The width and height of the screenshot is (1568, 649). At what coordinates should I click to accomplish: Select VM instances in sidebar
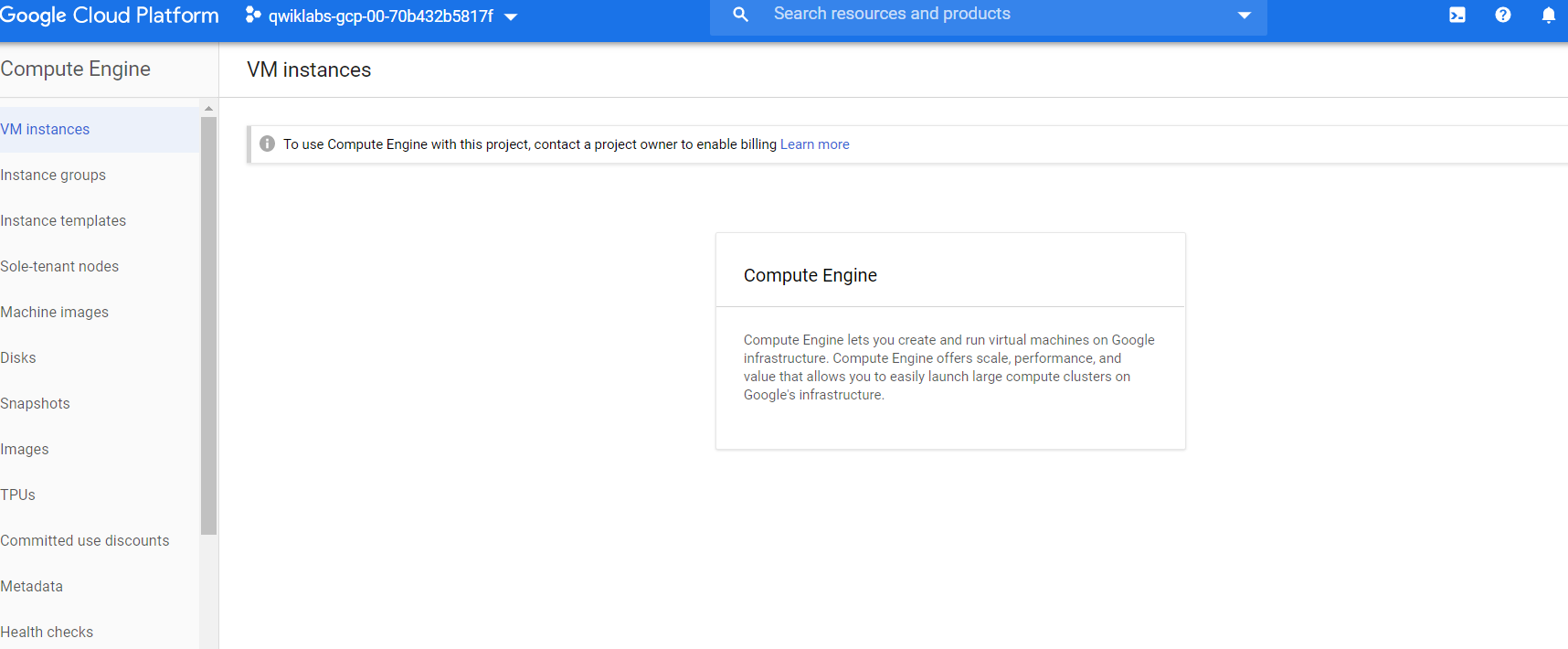(x=46, y=130)
